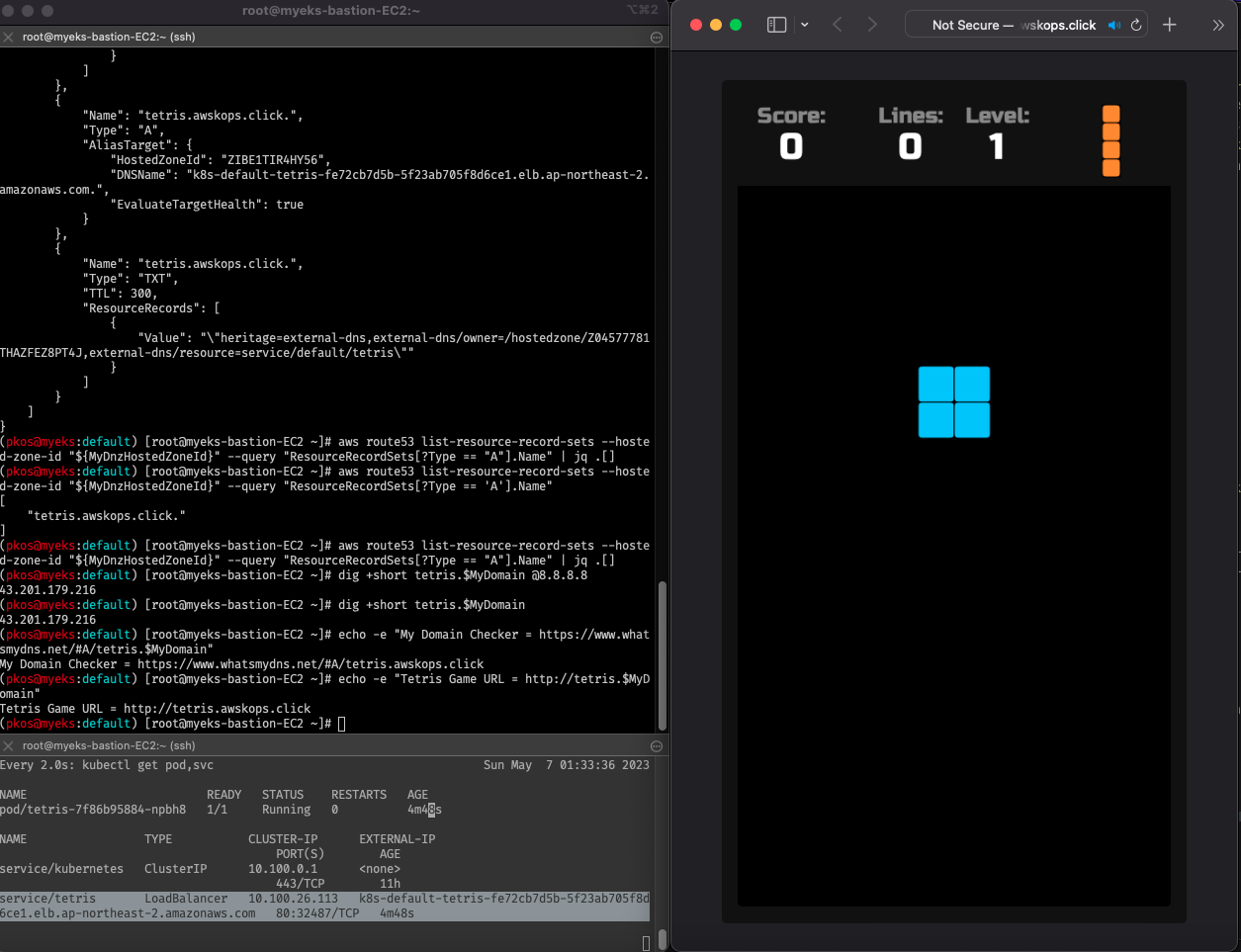Click the first 43.201.179.216 dig result
The width and height of the screenshot is (1241, 952).
tap(48, 590)
